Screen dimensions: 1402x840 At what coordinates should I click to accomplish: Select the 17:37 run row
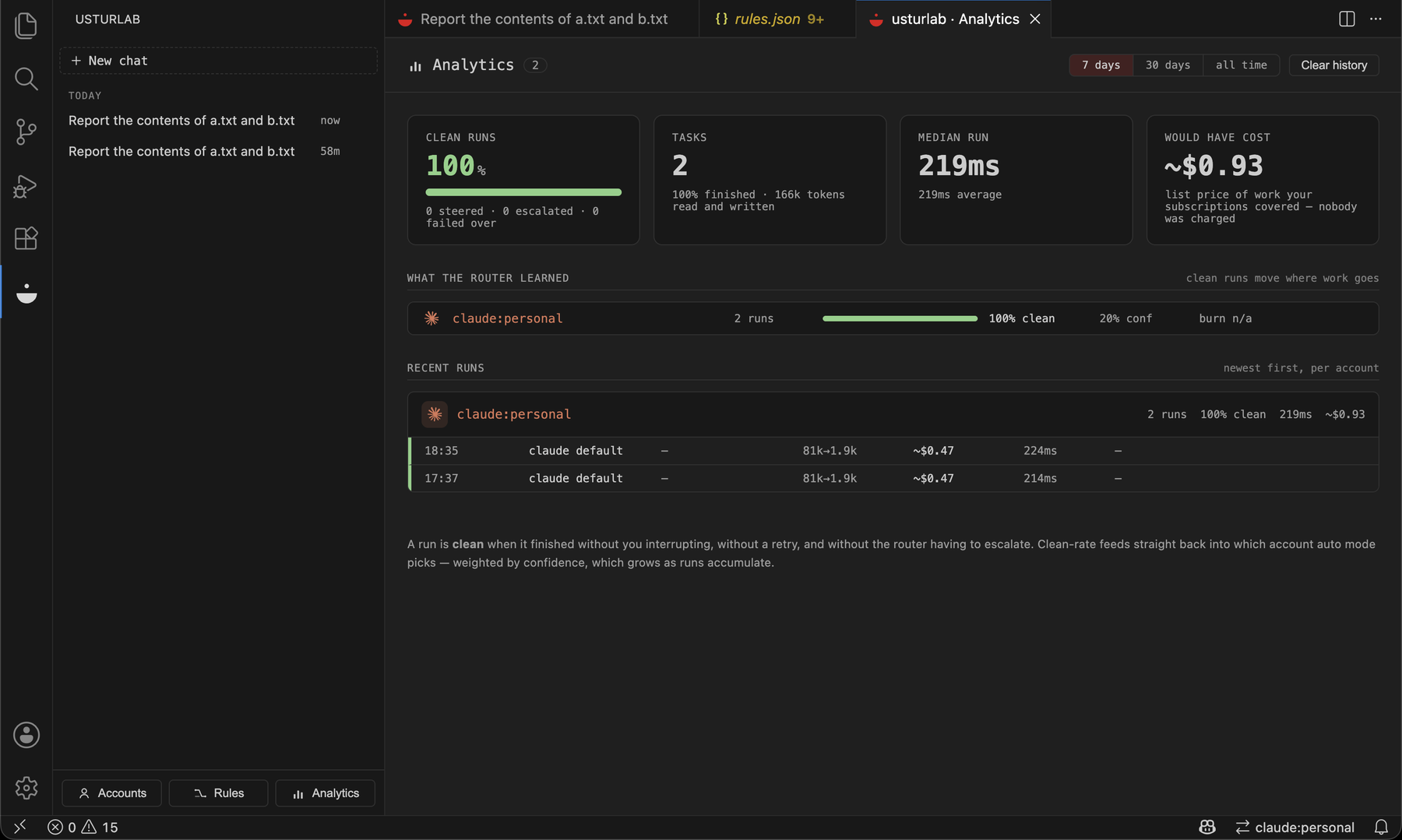[x=893, y=478]
